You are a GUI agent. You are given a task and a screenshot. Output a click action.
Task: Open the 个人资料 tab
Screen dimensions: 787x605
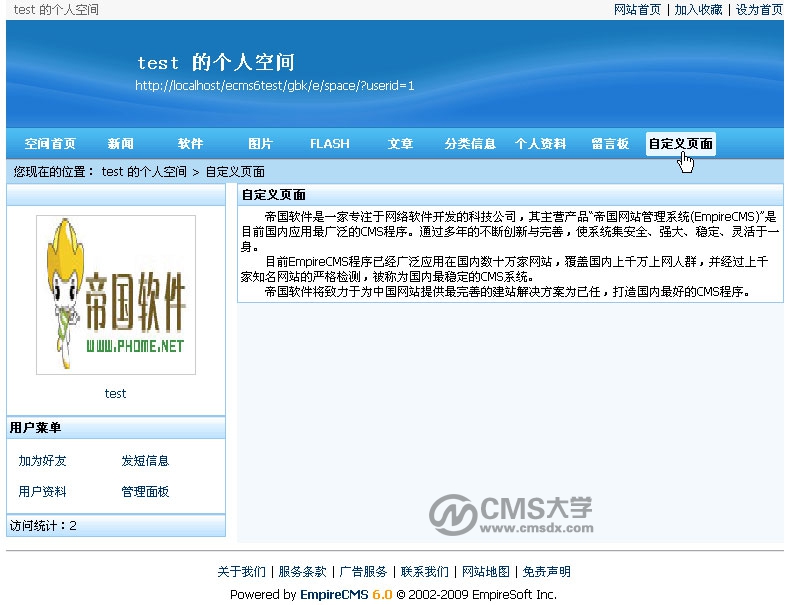point(540,144)
